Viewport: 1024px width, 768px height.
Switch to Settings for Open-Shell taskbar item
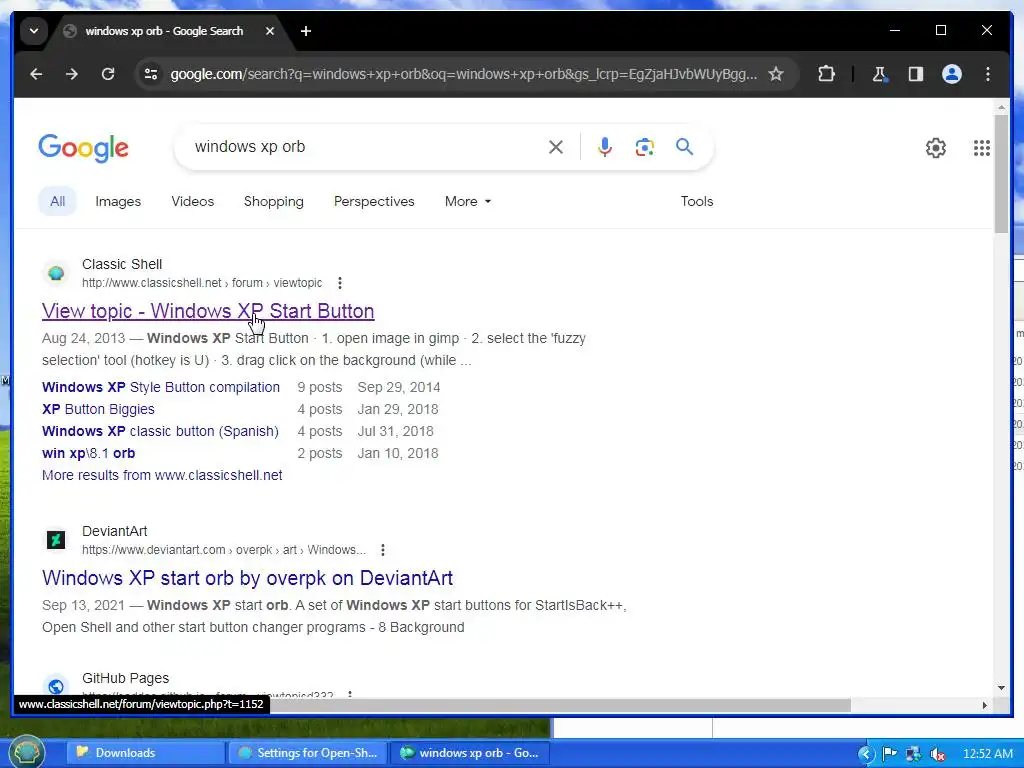tap(307, 753)
